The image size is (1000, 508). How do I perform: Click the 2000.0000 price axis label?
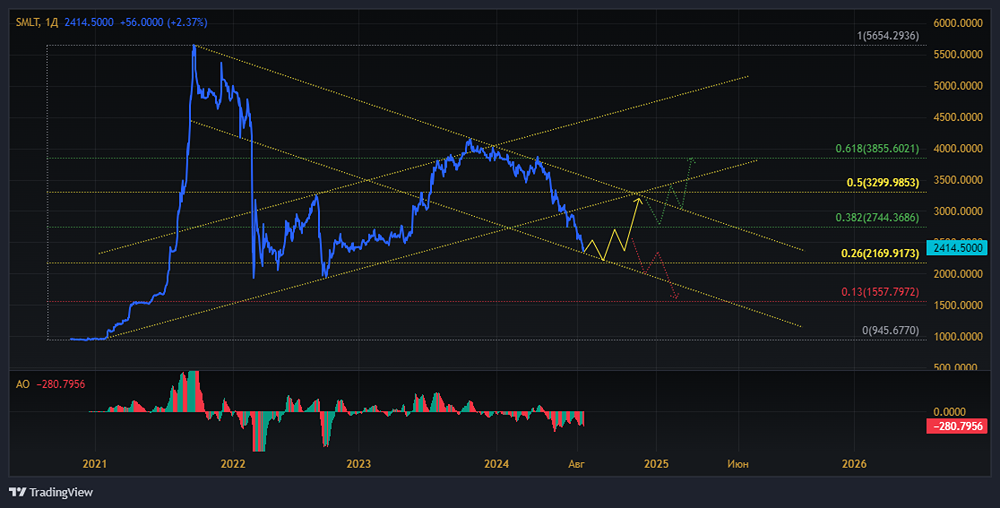(959, 274)
